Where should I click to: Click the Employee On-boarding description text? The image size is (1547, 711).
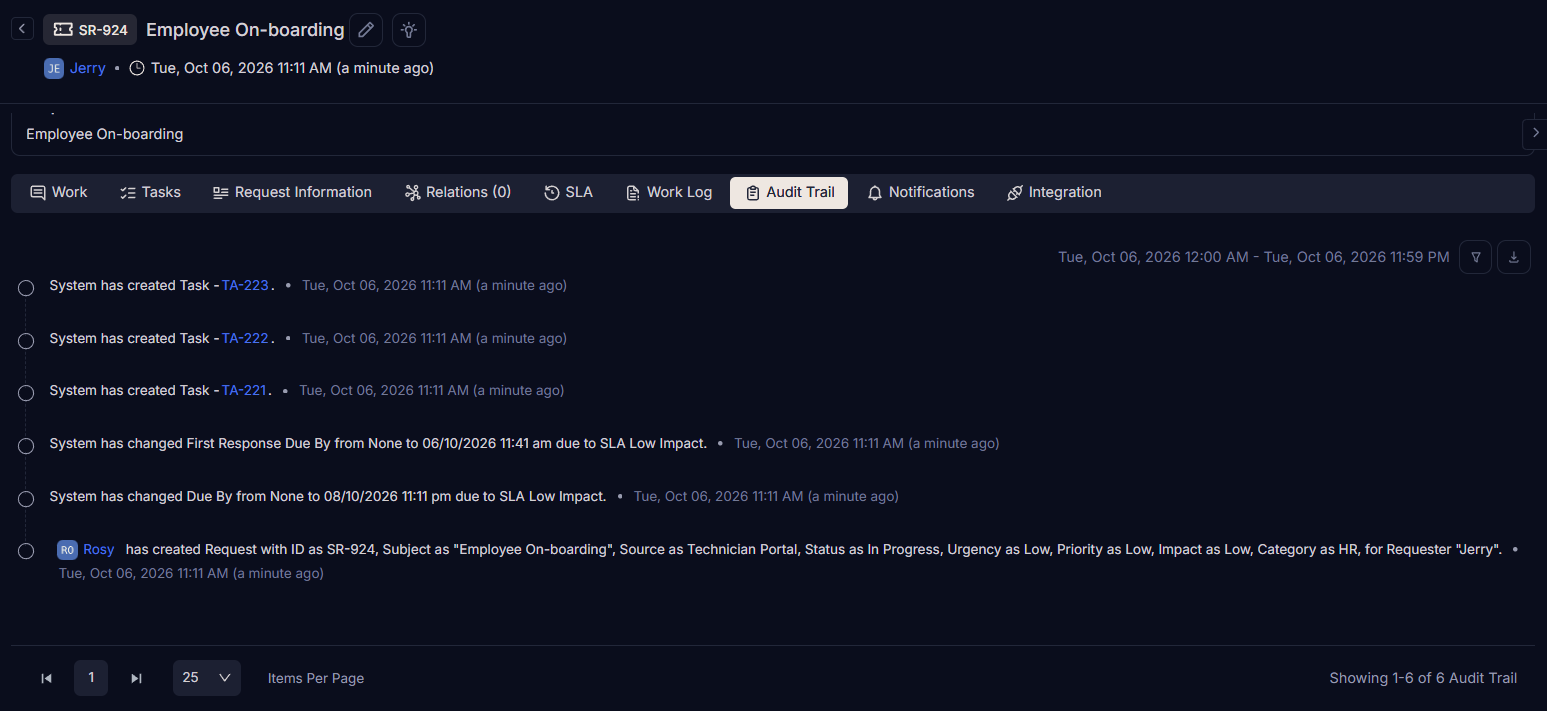click(x=105, y=134)
